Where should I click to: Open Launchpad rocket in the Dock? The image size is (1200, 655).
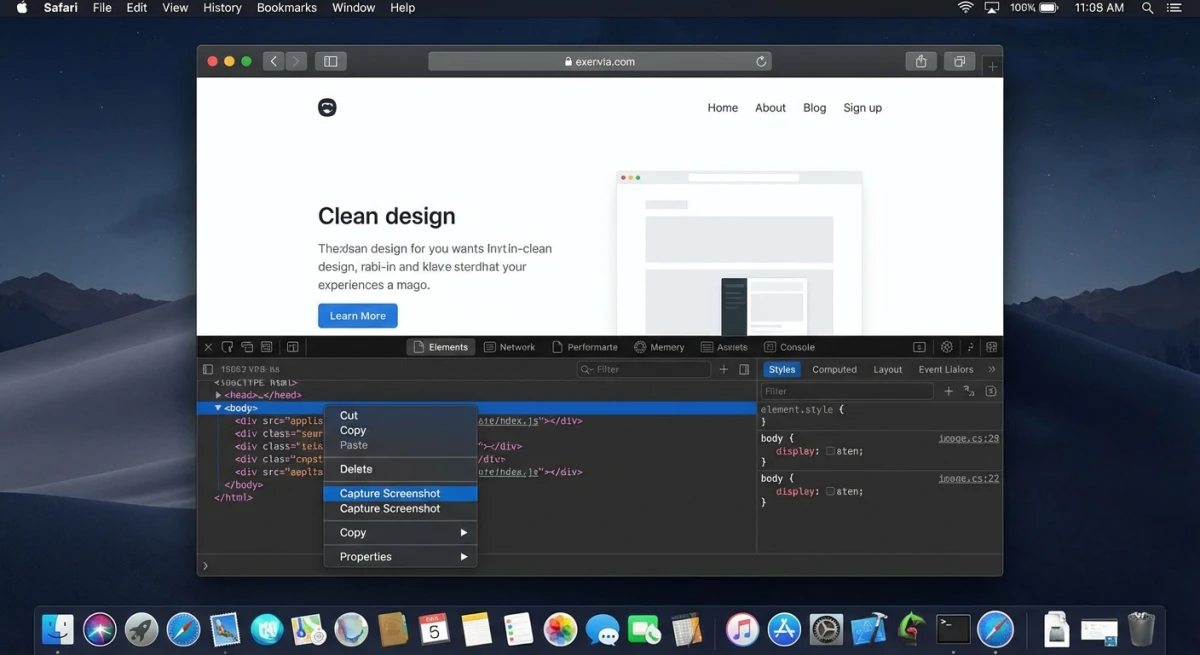142,629
